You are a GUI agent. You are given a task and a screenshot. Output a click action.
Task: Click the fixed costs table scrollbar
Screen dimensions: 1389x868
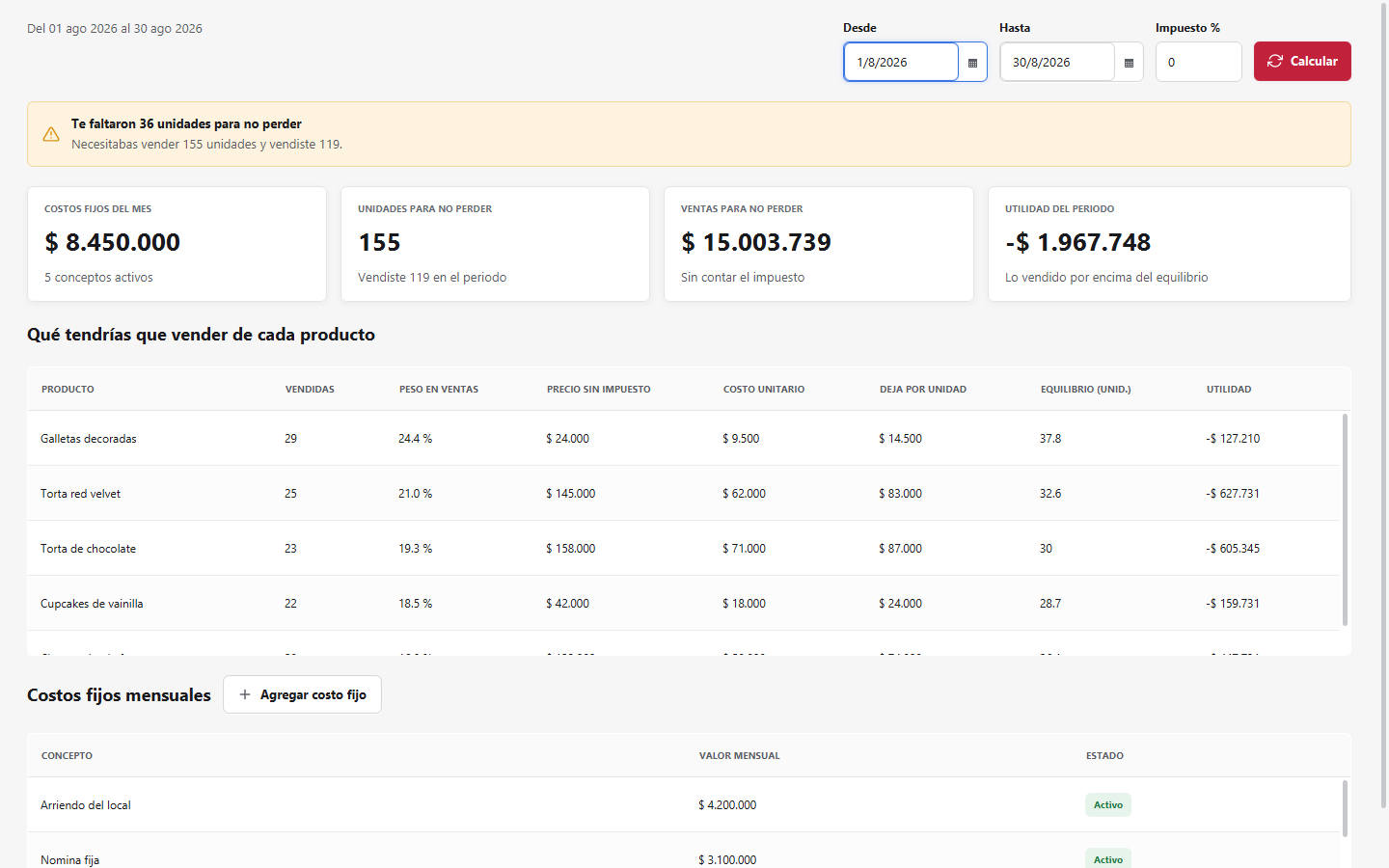tap(1345, 808)
